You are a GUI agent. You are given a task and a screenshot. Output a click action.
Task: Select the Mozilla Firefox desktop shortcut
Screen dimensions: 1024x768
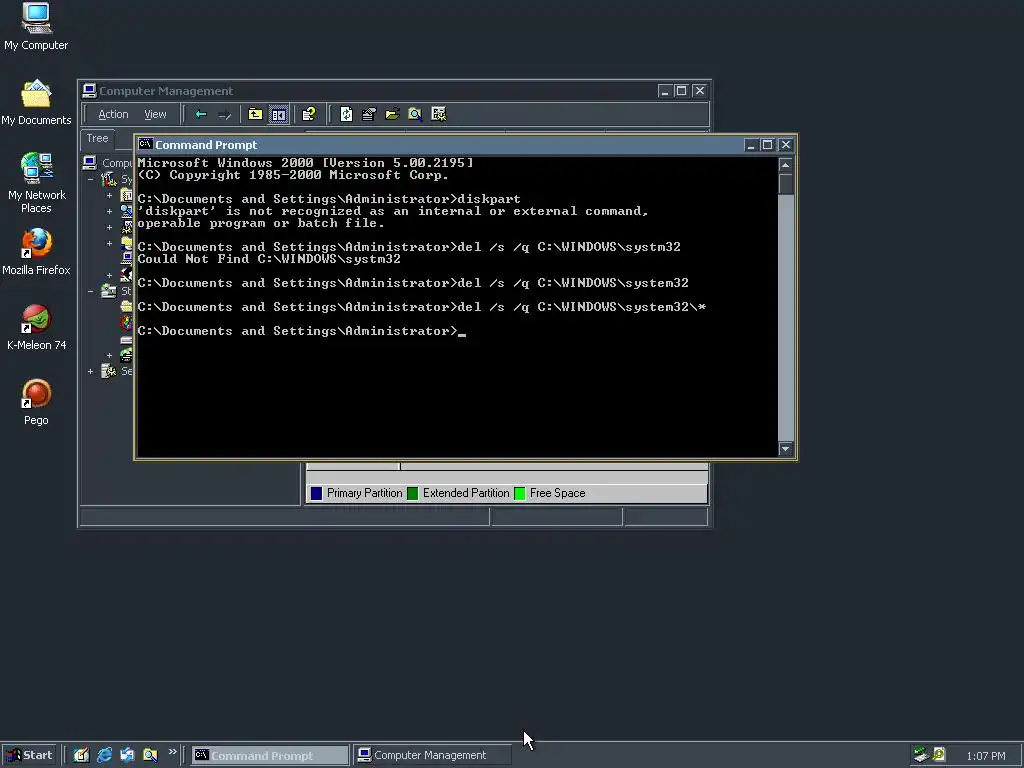coord(36,252)
